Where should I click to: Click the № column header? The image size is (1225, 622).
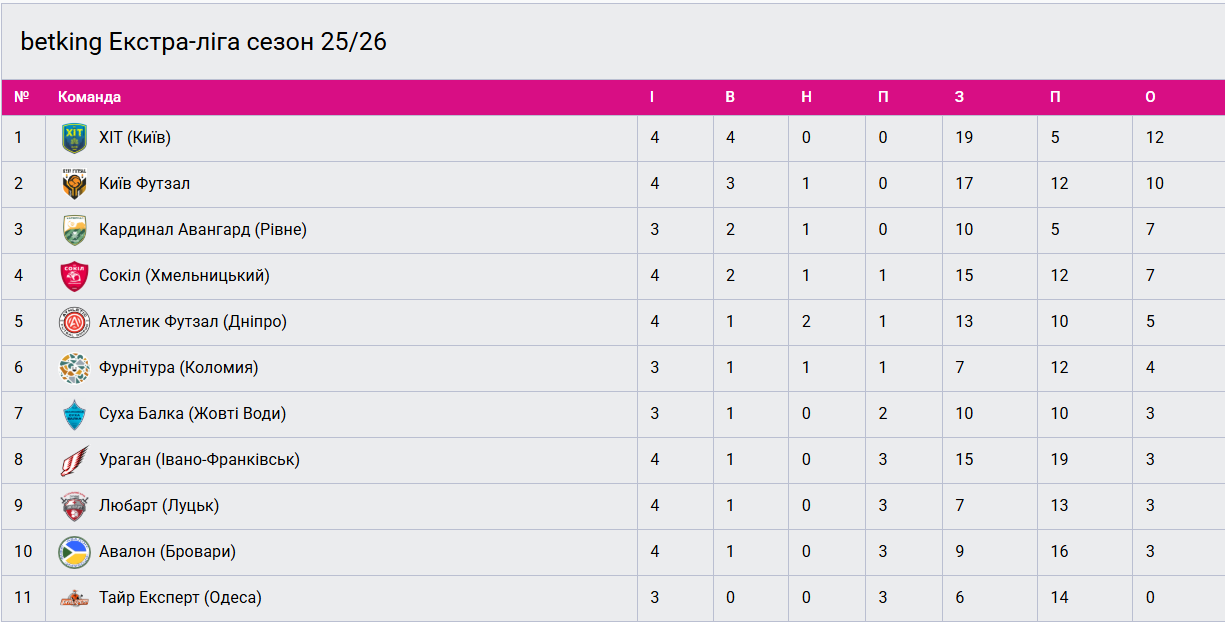point(22,97)
